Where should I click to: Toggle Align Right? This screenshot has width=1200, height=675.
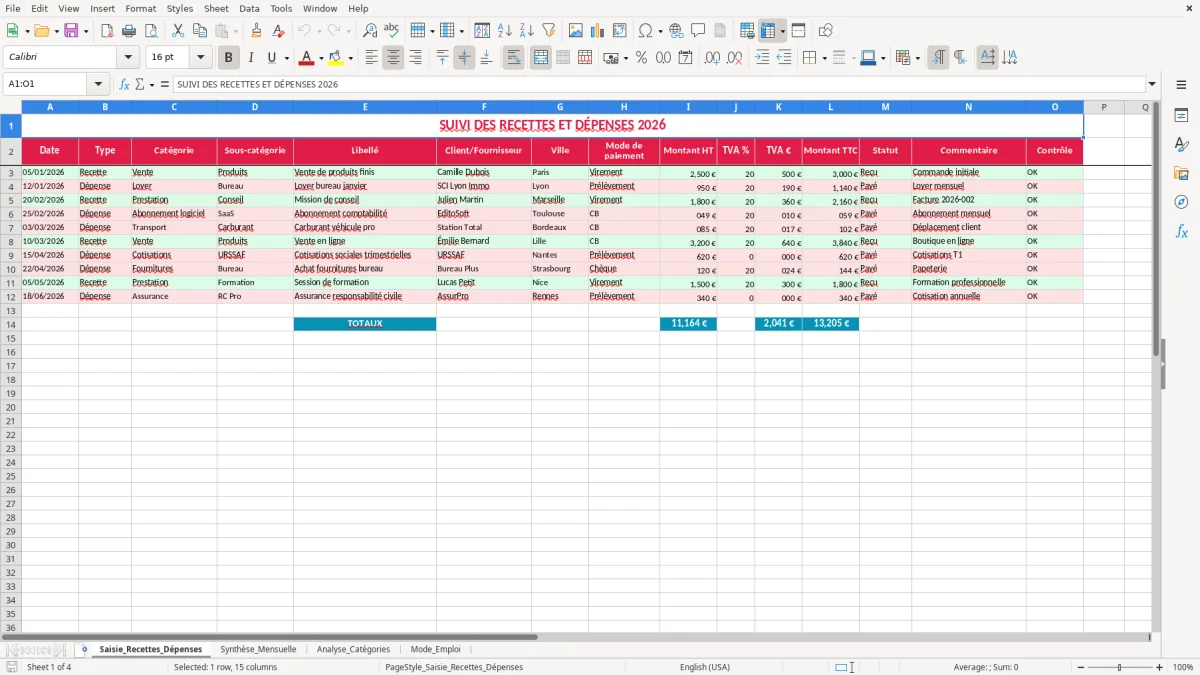pos(415,58)
